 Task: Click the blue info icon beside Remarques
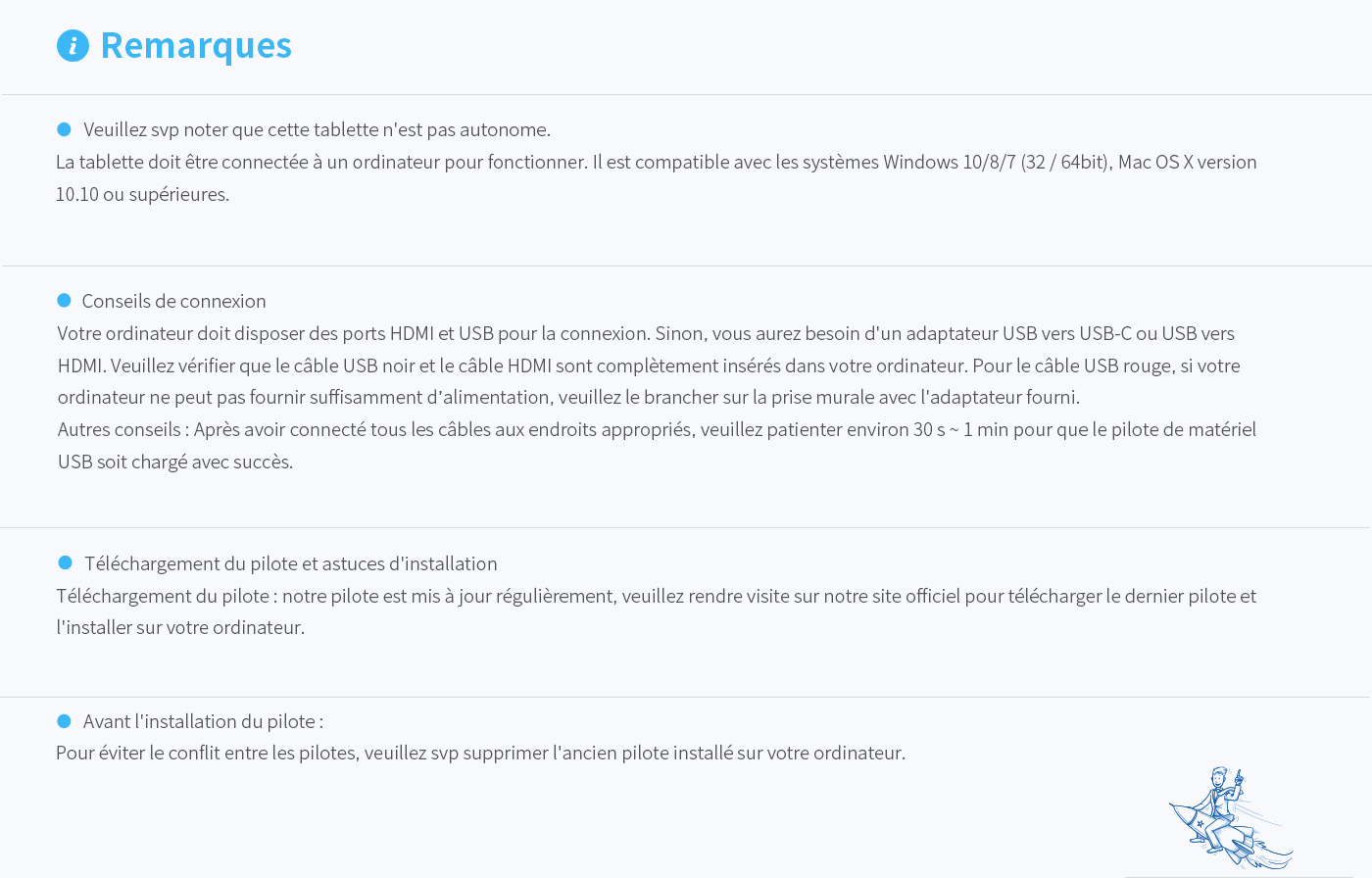pyautogui.click(x=73, y=45)
